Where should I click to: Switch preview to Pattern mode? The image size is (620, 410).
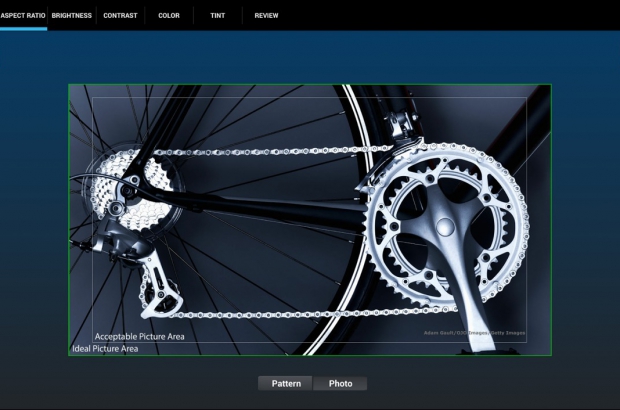[x=286, y=383]
